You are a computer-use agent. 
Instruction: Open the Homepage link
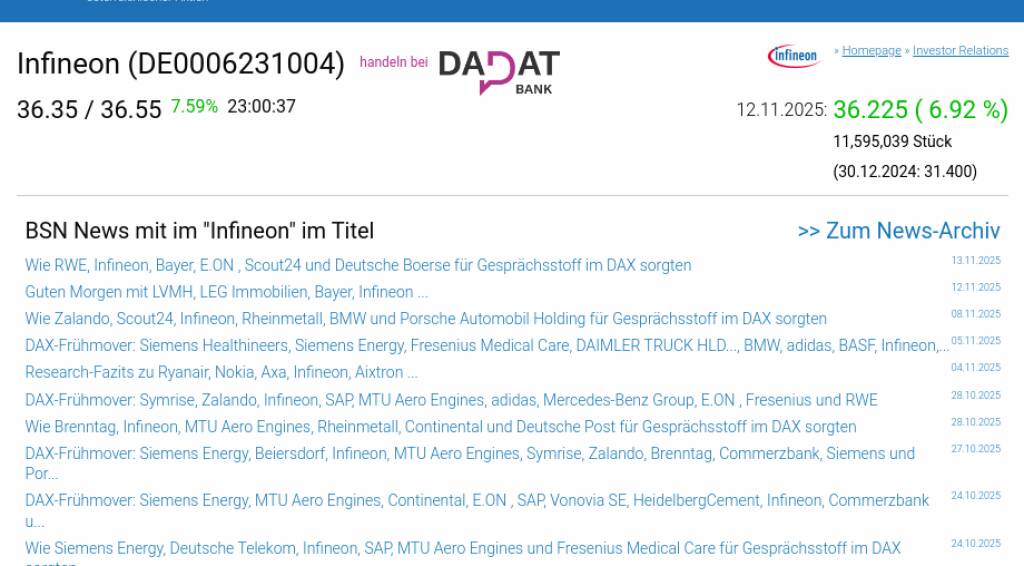pos(871,51)
